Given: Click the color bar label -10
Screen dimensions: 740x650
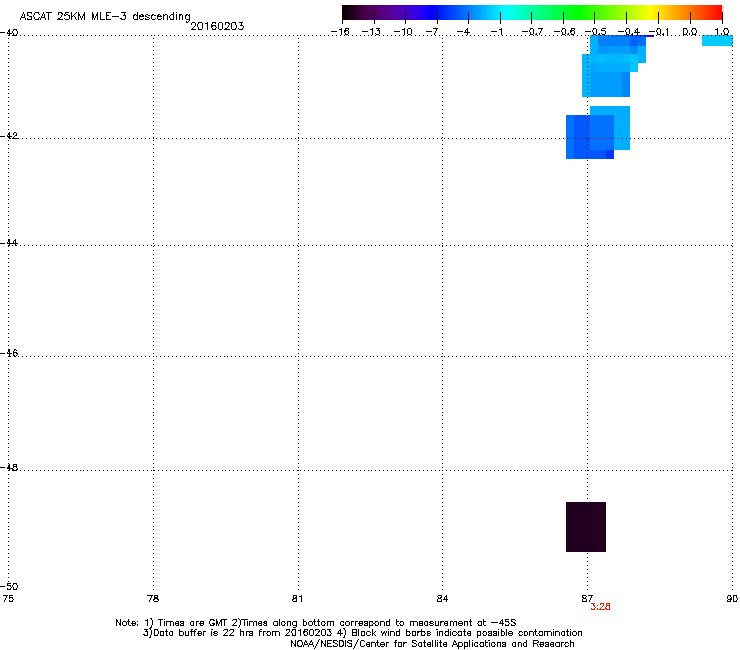Looking at the screenshot, I should [x=403, y=32].
